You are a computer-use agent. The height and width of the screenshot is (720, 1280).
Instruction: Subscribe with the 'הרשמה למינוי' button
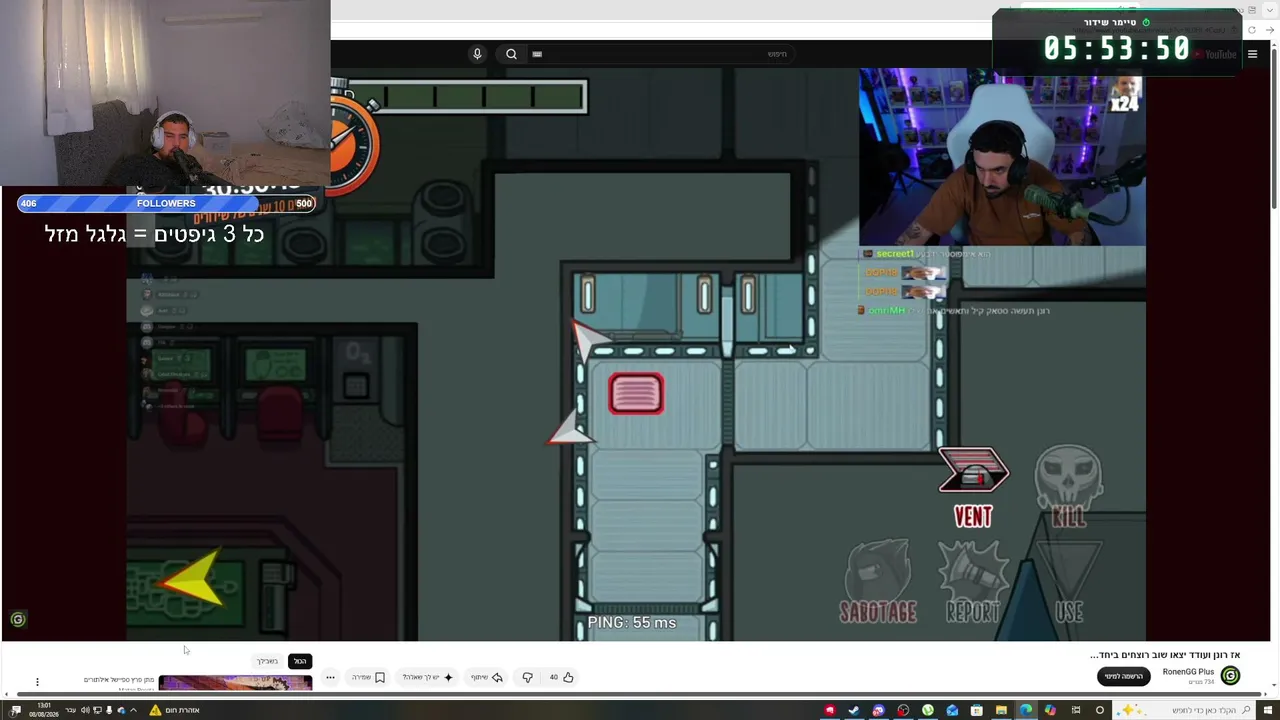[x=1124, y=676]
